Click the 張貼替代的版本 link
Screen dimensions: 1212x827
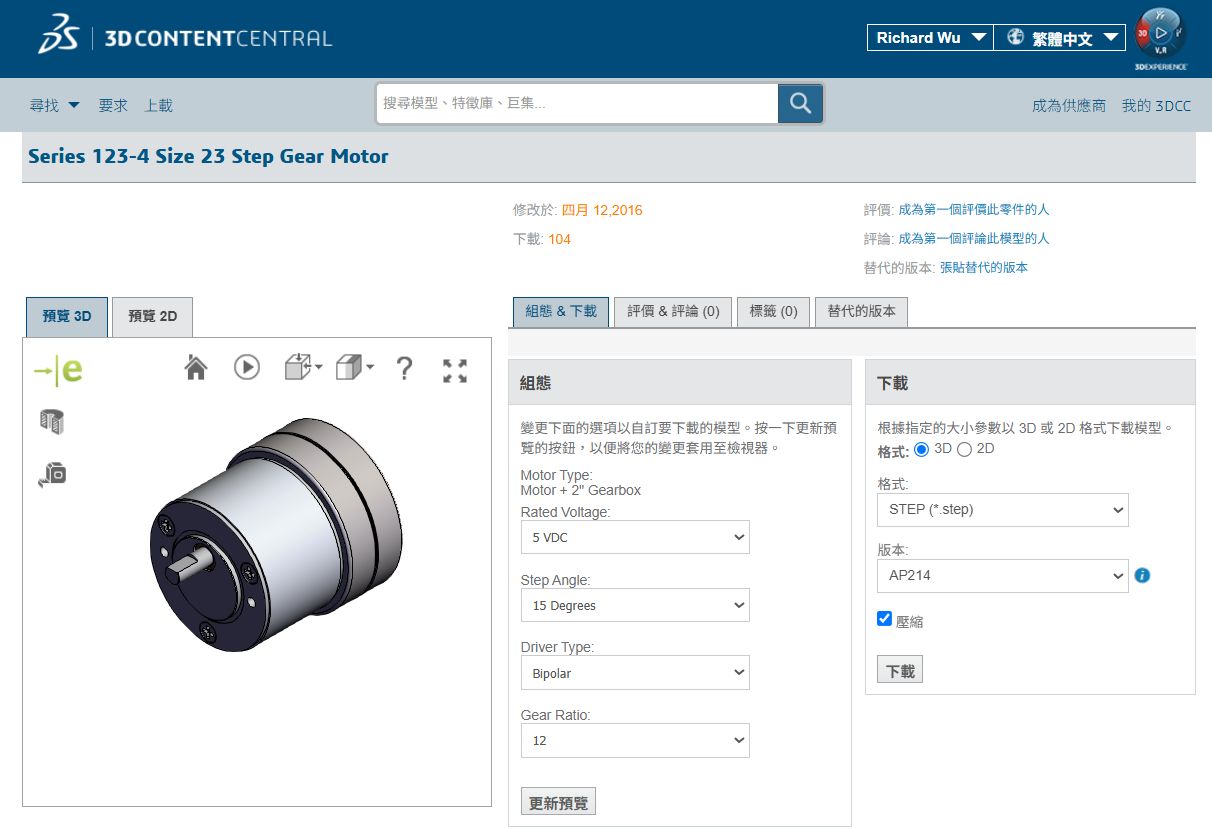click(x=984, y=268)
